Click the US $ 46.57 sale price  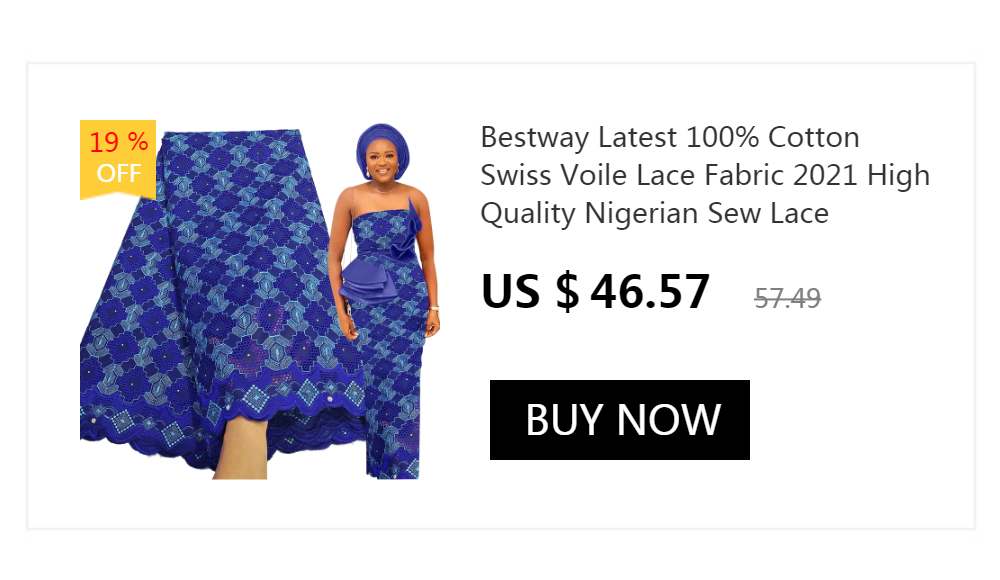coord(595,292)
